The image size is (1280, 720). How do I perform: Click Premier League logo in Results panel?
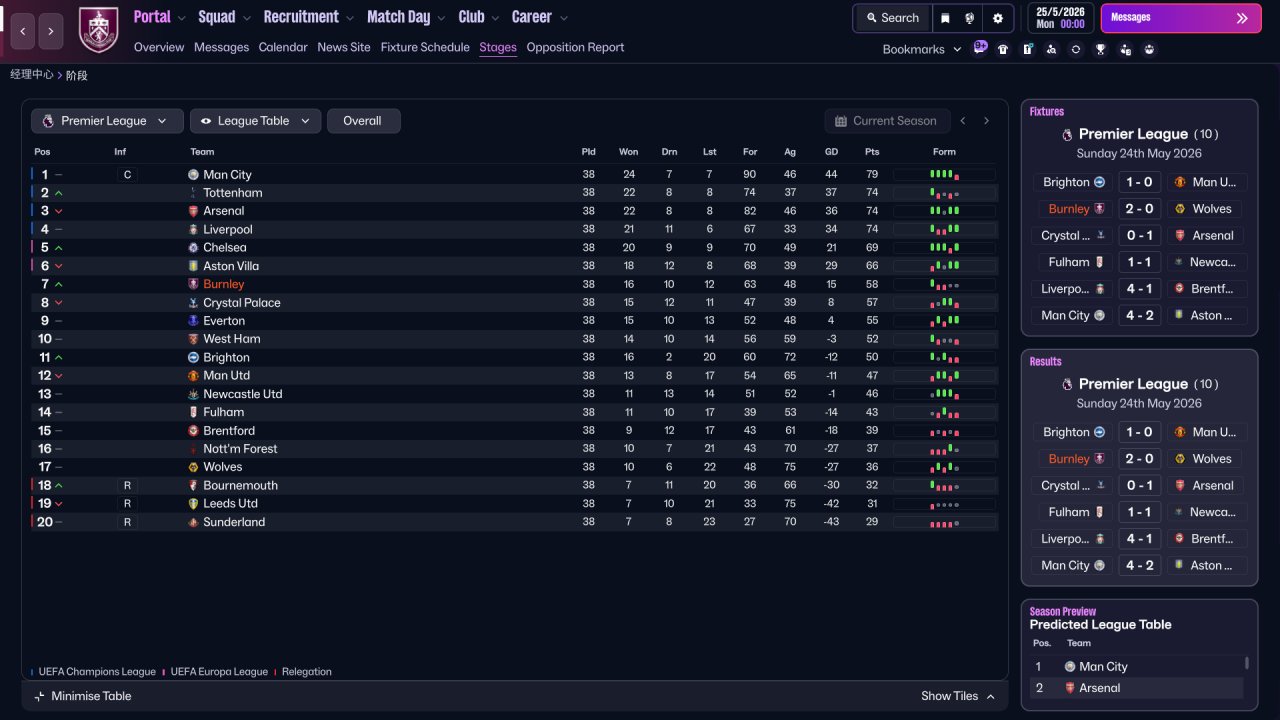tap(1067, 384)
